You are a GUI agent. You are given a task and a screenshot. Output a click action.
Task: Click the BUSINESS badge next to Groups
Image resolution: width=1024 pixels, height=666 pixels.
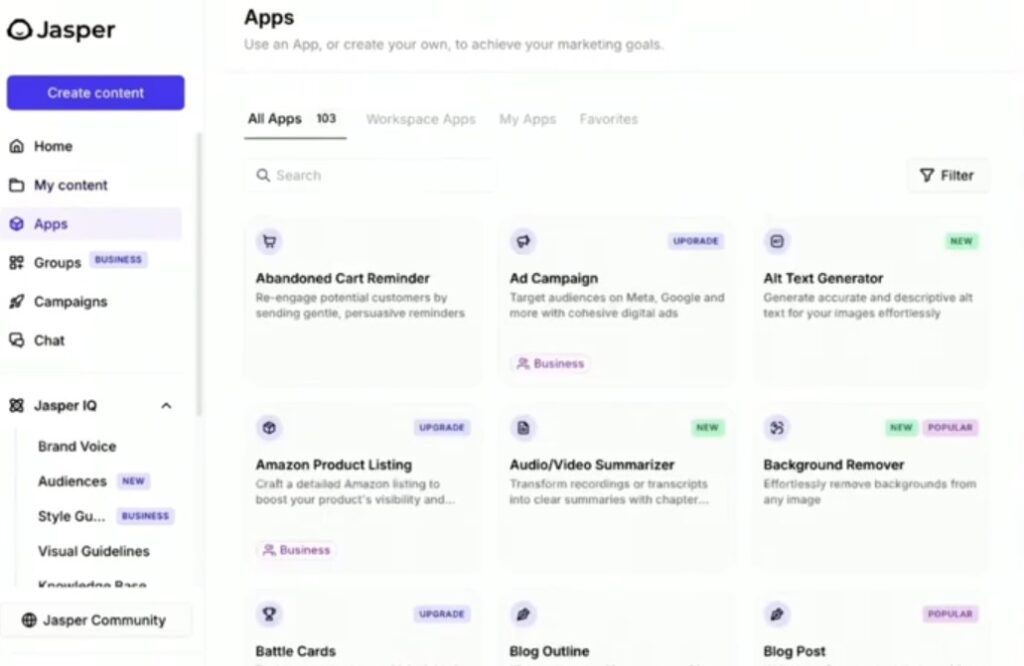tap(118, 260)
